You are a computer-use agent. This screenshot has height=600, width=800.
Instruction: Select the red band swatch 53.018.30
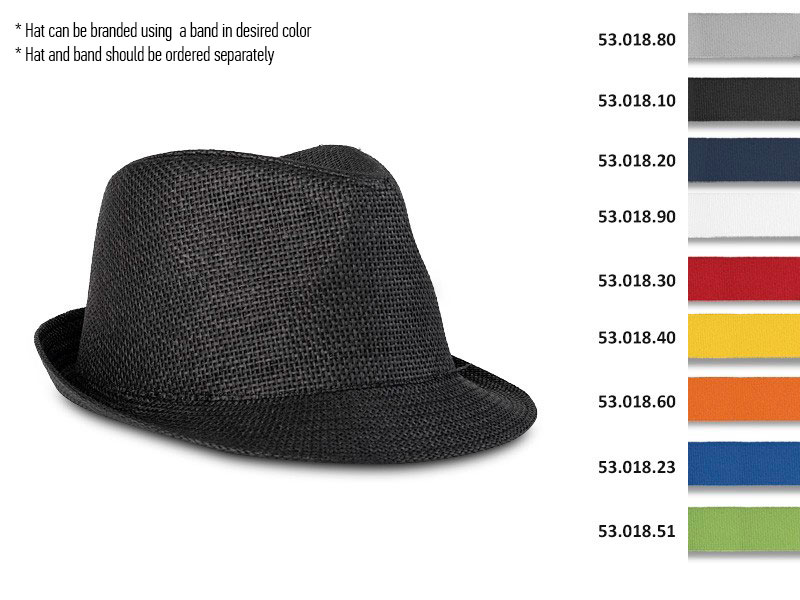744,279
